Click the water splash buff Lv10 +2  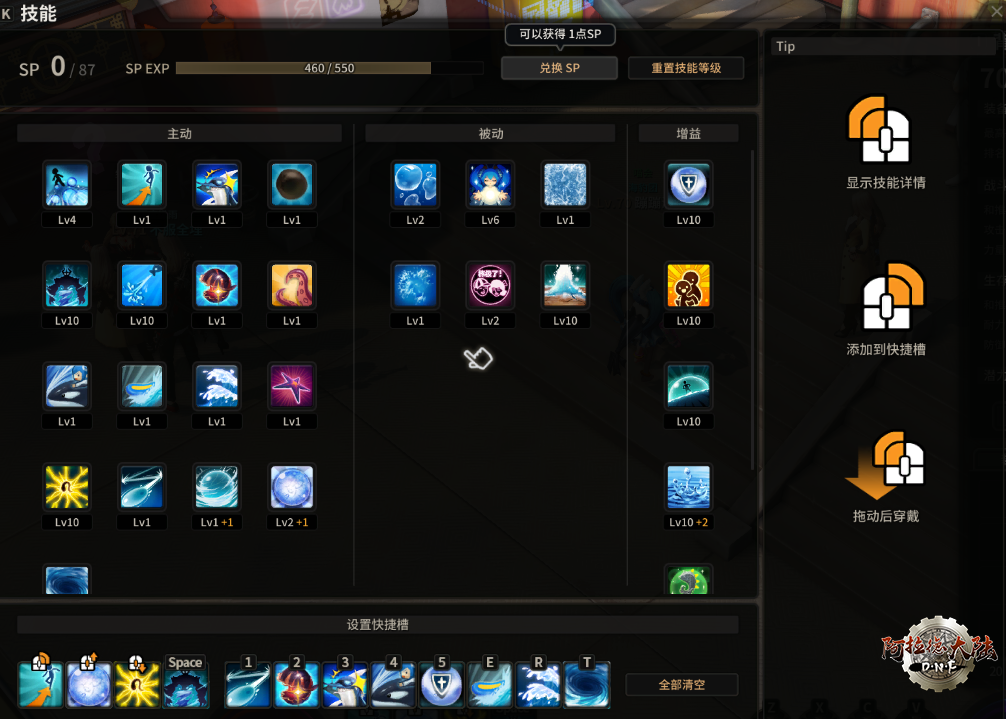coord(688,487)
